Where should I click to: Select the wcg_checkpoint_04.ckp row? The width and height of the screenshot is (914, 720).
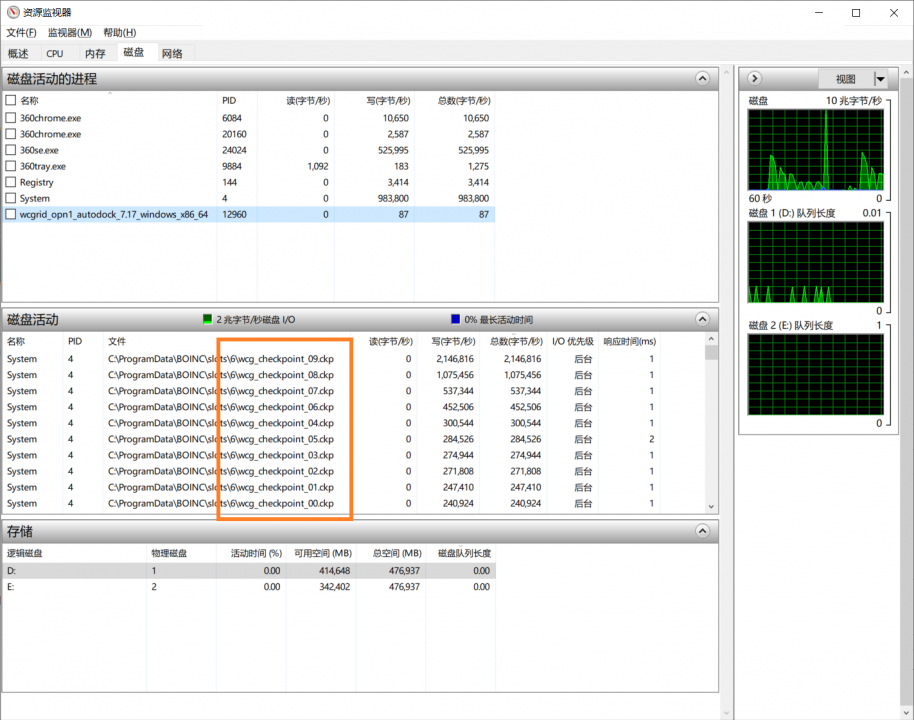[x=332, y=423]
